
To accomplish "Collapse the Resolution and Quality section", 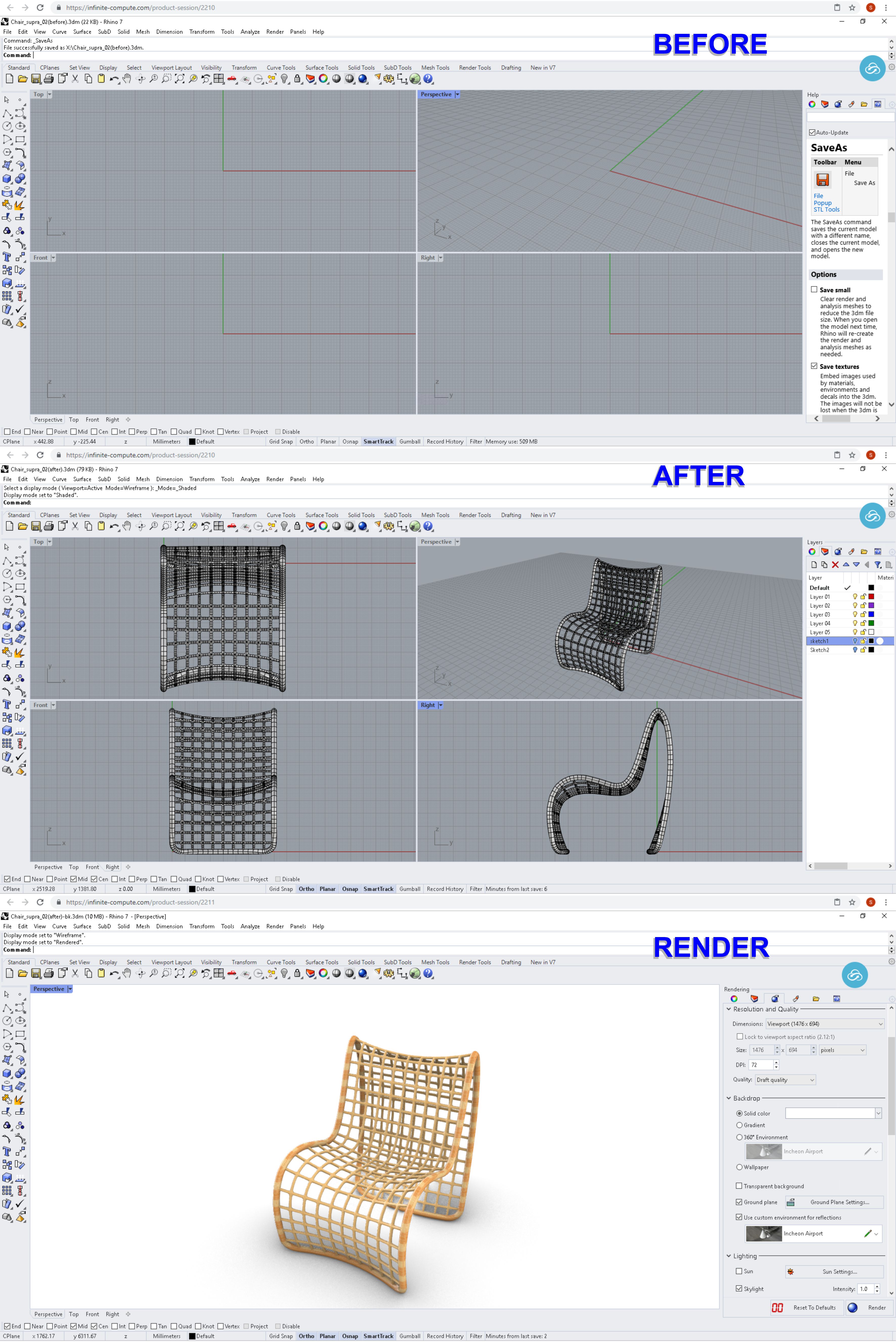I will click(729, 1009).
